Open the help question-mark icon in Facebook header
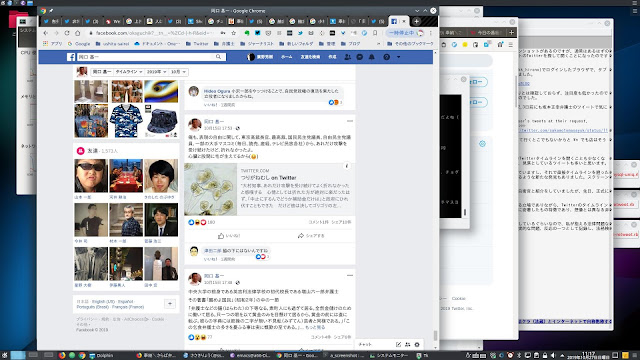The width and height of the screenshot is (640, 360). click(x=386, y=57)
